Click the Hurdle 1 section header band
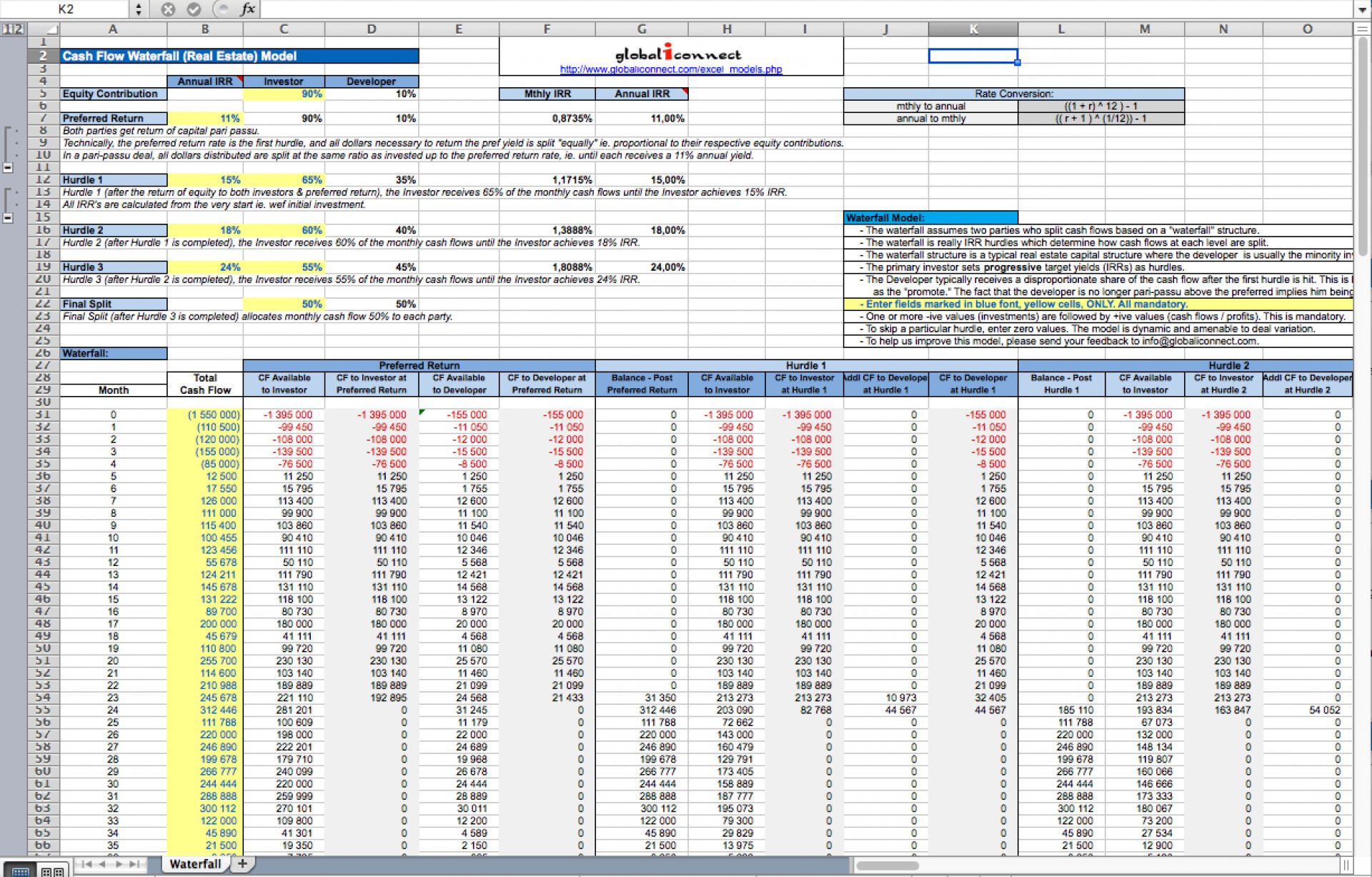The width and height of the screenshot is (1372, 877). [x=806, y=365]
